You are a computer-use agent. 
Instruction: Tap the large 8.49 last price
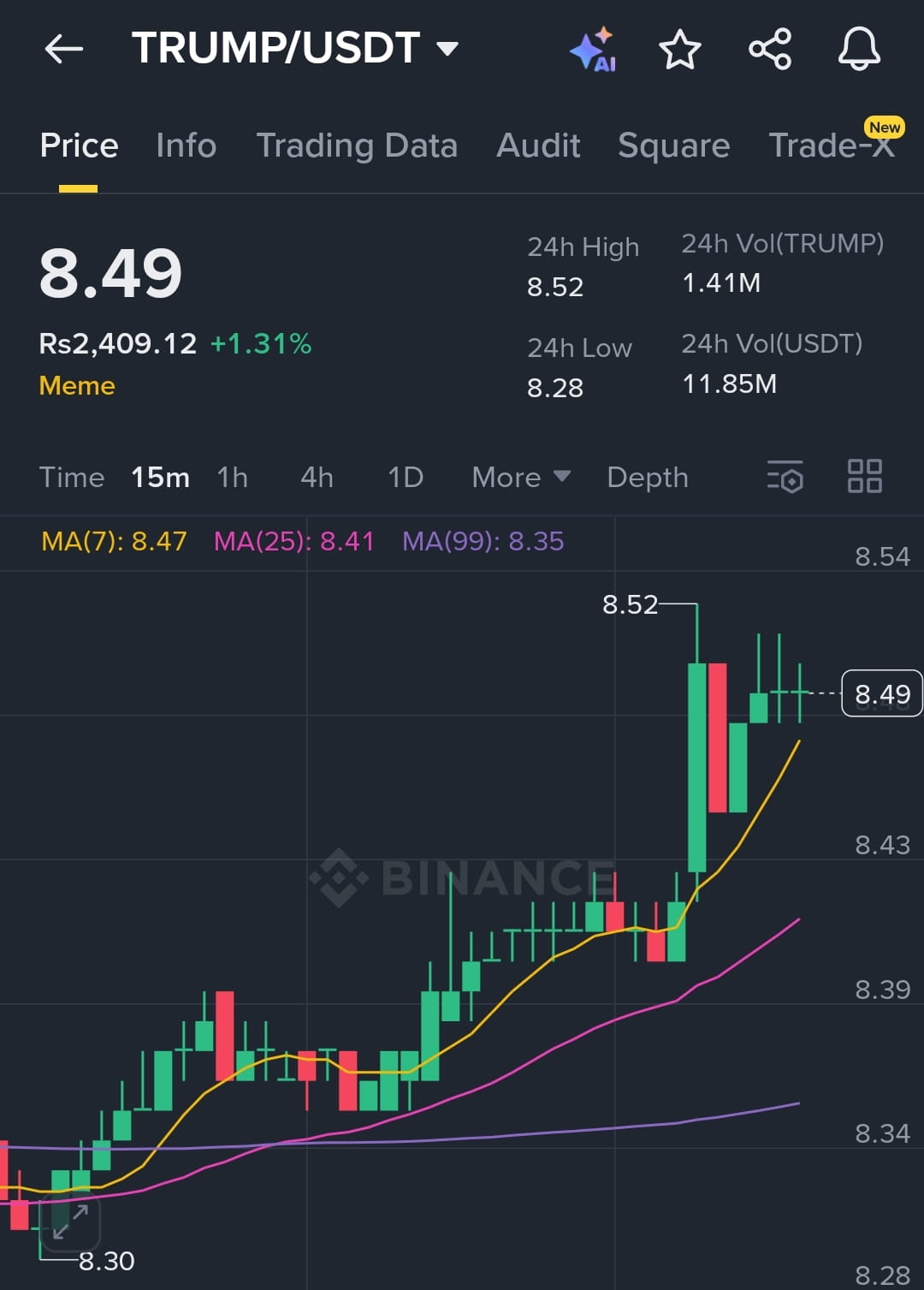click(111, 274)
